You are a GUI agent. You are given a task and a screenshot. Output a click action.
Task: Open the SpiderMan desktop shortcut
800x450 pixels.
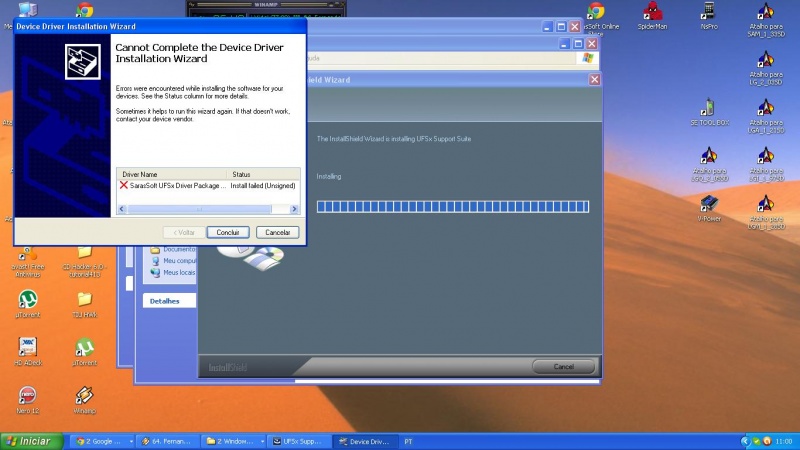652,16
